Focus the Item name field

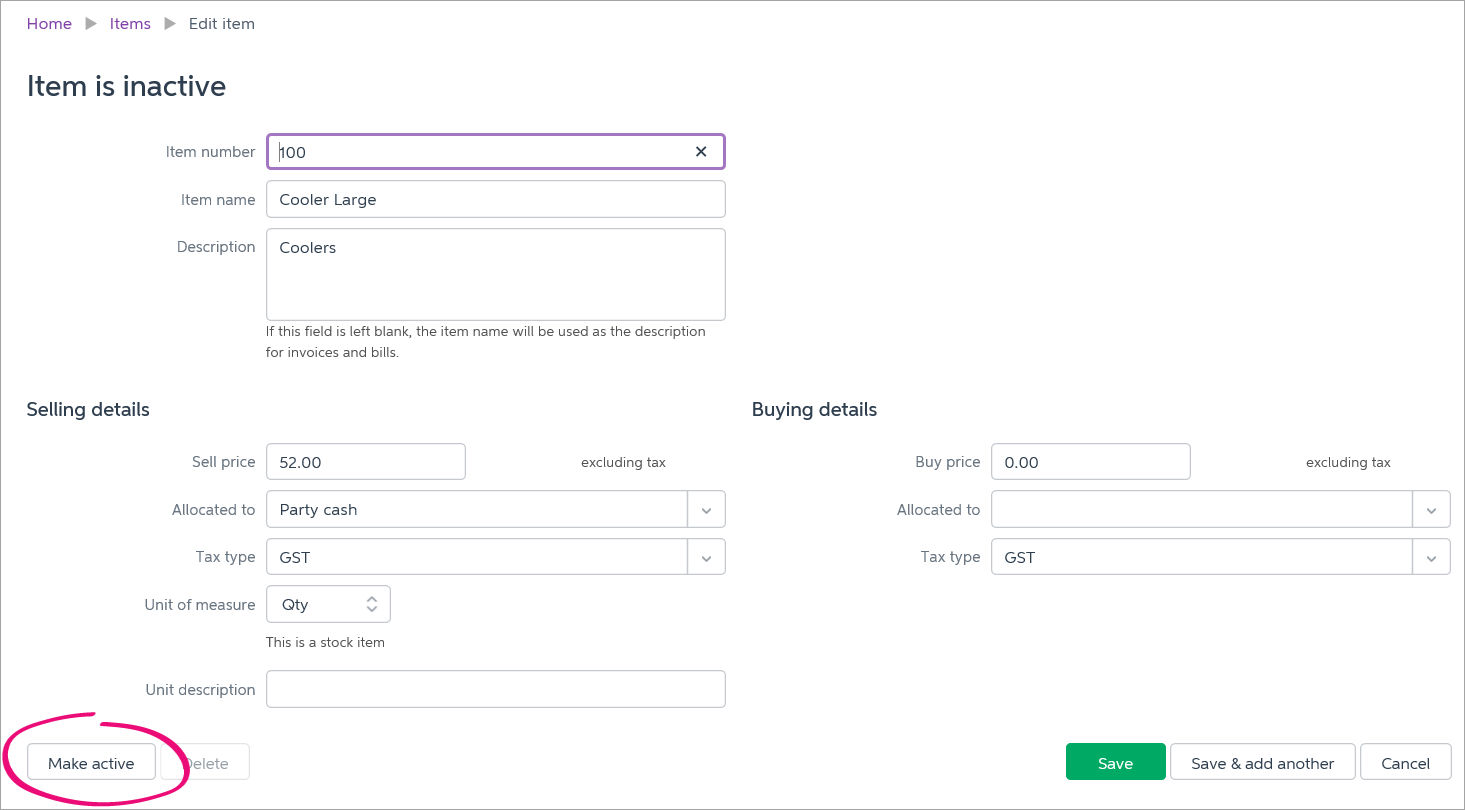[x=495, y=200]
